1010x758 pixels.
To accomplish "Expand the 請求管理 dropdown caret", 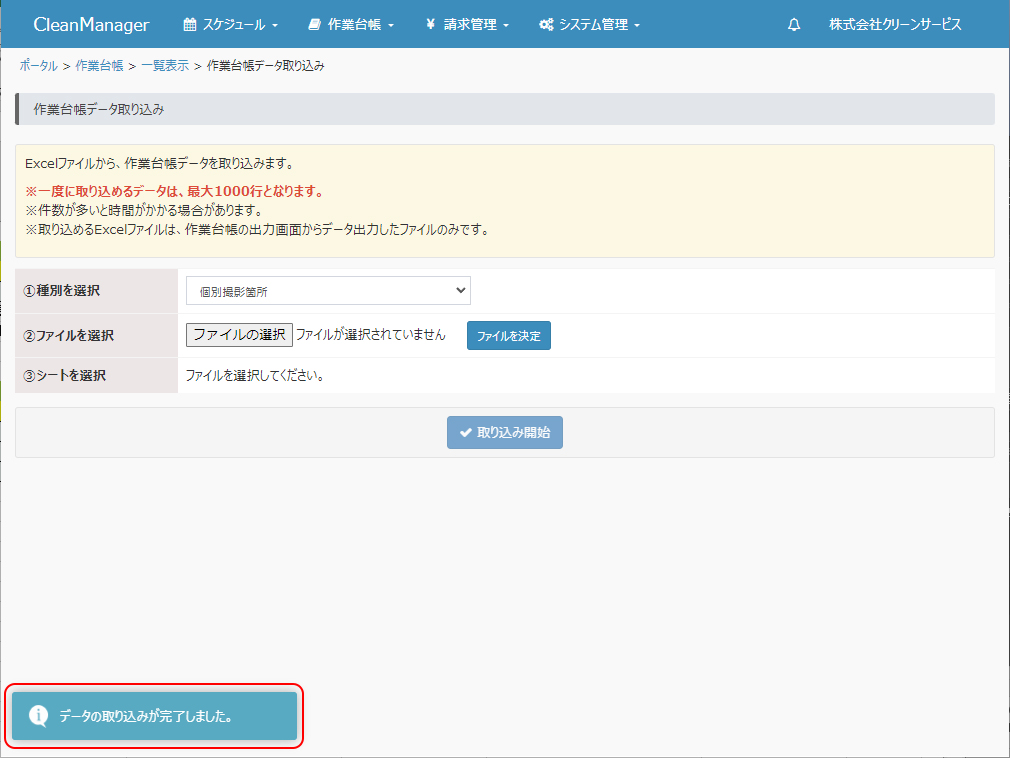I will [506, 25].
